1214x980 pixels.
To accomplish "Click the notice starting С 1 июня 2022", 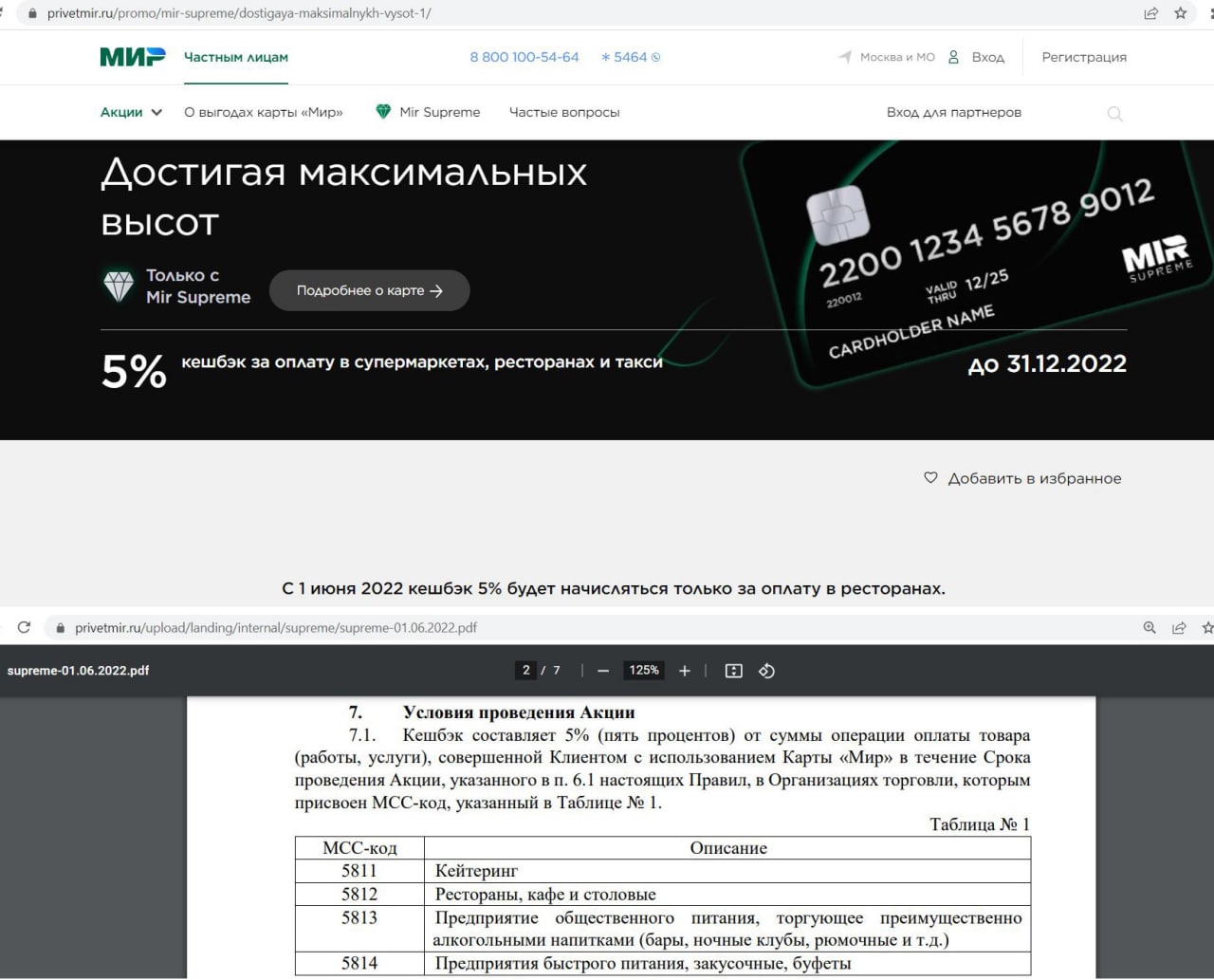I will [614, 588].
